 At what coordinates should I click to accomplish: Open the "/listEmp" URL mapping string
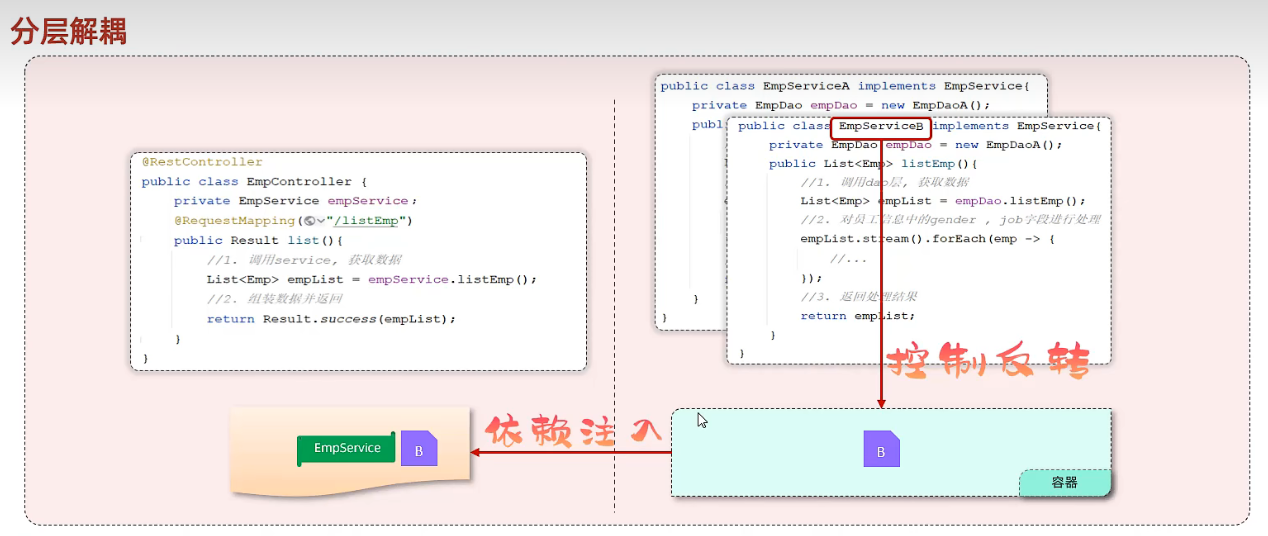pos(366,221)
